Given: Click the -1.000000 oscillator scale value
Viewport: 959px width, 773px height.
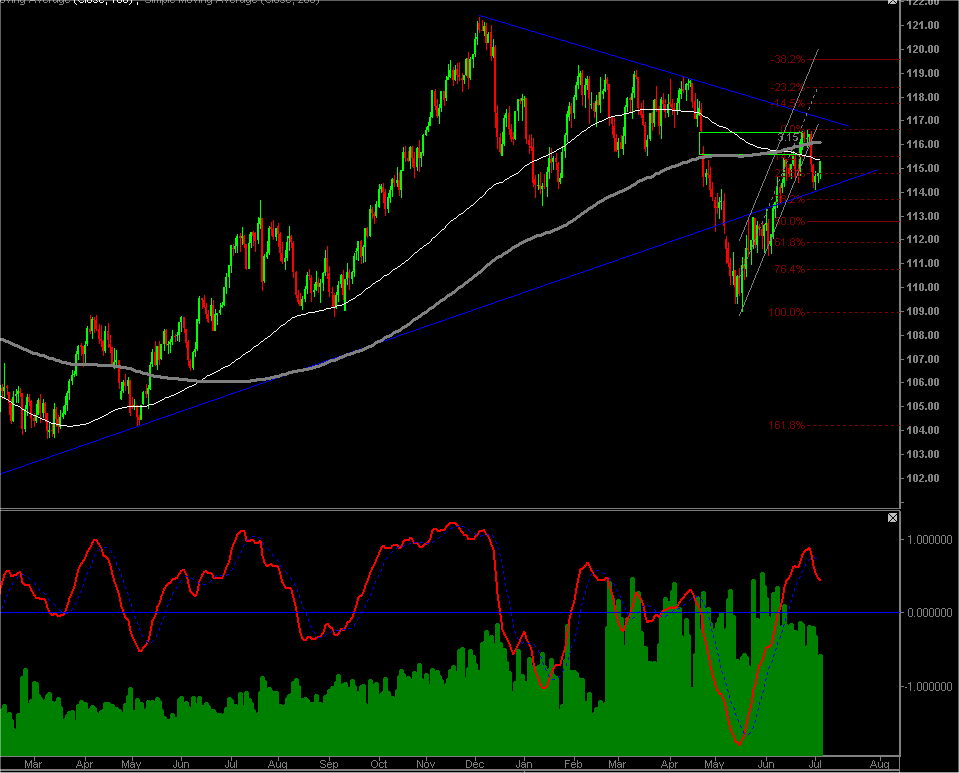Looking at the screenshot, I should coord(928,687).
